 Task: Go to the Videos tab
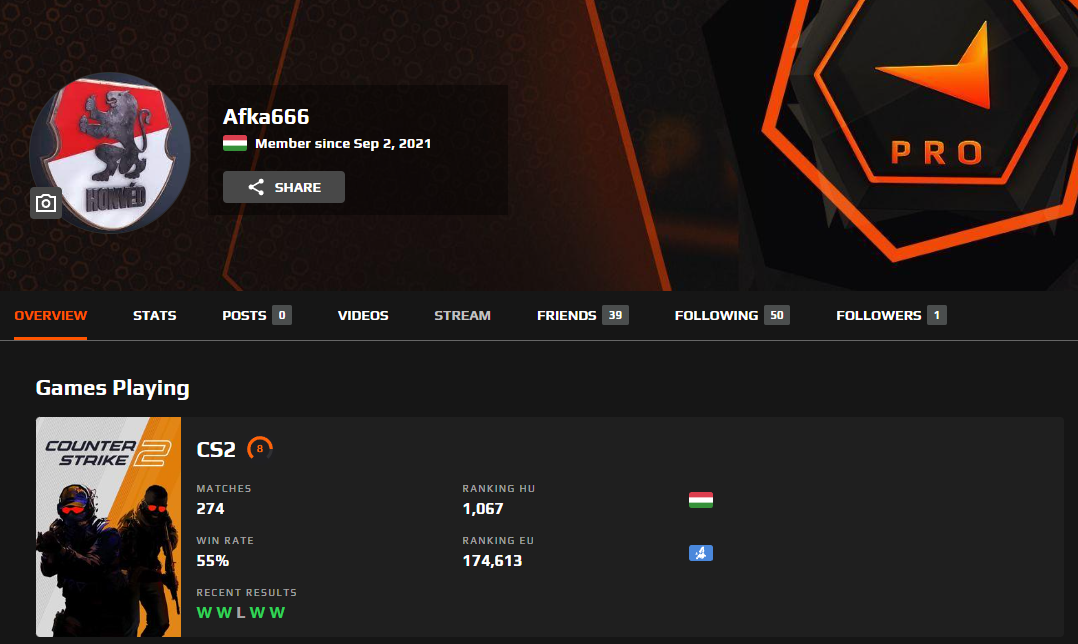coord(363,315)
